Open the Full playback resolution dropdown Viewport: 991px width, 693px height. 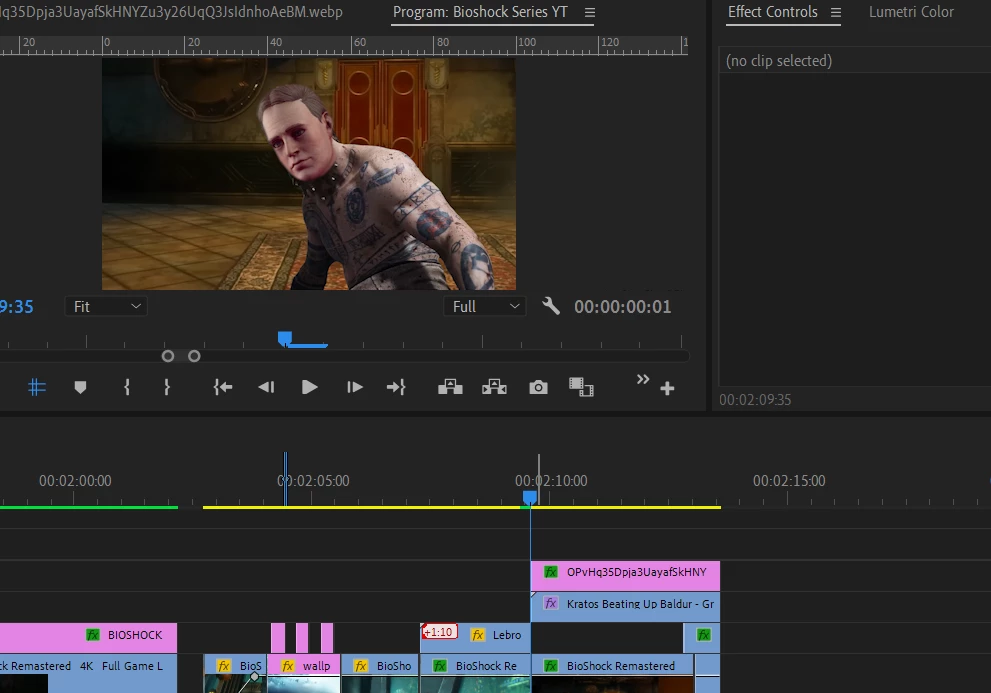coord(484,307)
